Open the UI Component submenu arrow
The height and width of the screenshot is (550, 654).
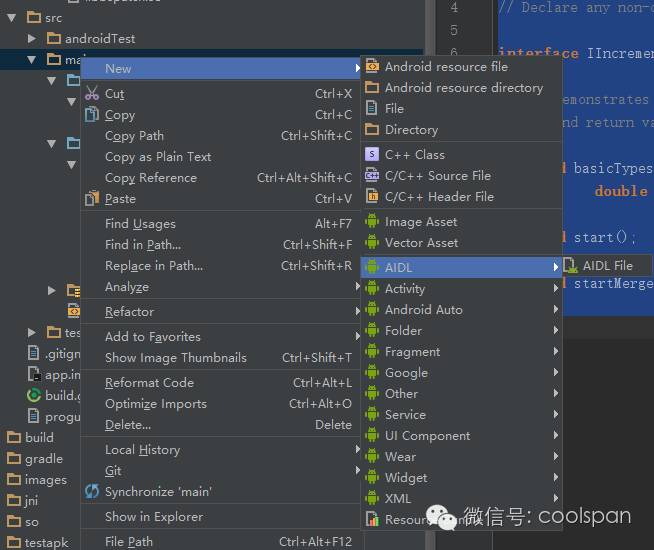(556, 435)
